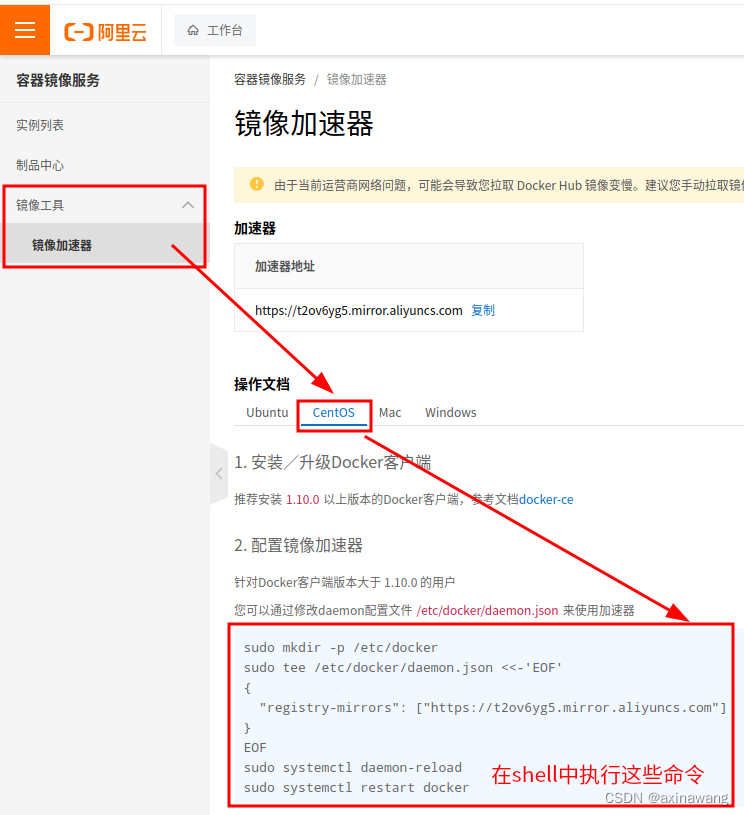Click the 'sudo systemctl daemon-reload' line

coord(353,768)
